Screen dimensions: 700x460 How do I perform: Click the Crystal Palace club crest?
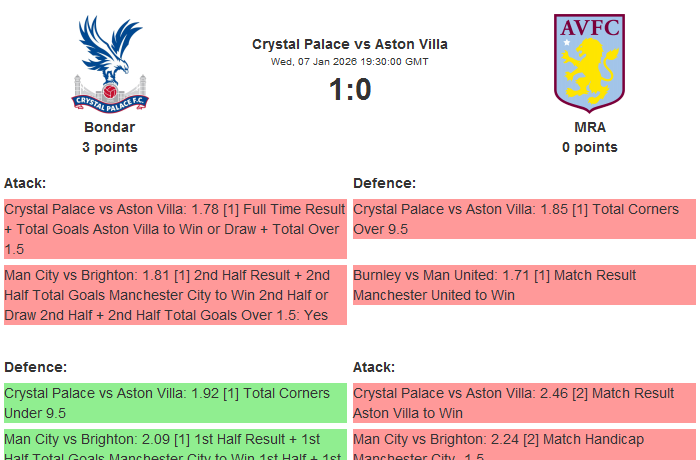[110, 63]
